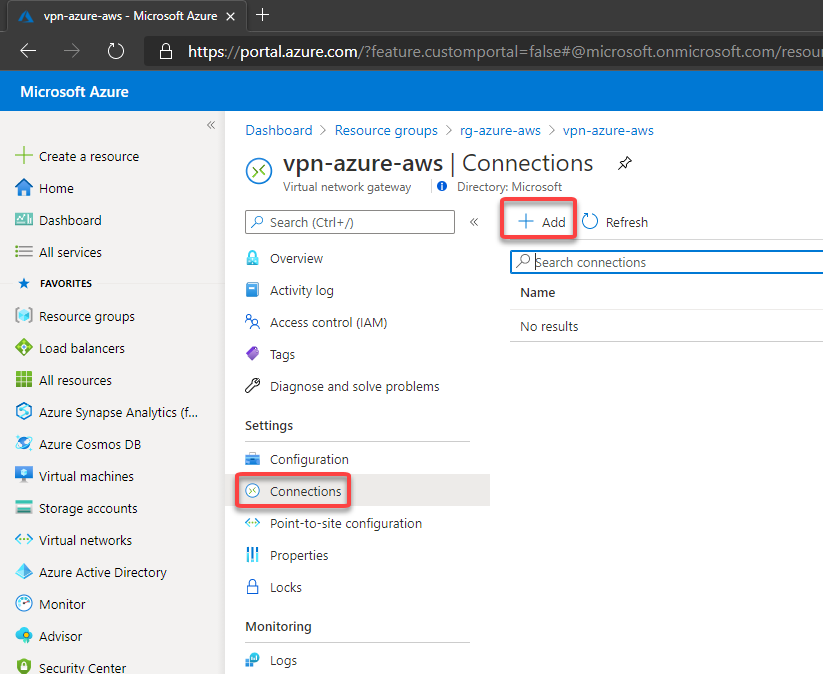Go to the Resource groups breadcrumb link
The width and height of the screenshot is (823, 674).
click(386, 130)
